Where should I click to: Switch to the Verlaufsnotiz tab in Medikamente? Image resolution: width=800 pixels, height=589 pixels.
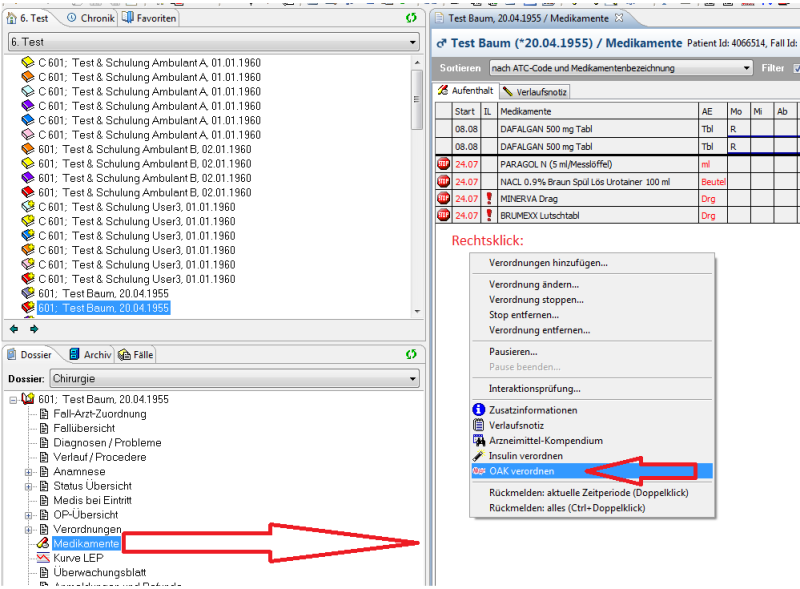[x=535, y=92]
